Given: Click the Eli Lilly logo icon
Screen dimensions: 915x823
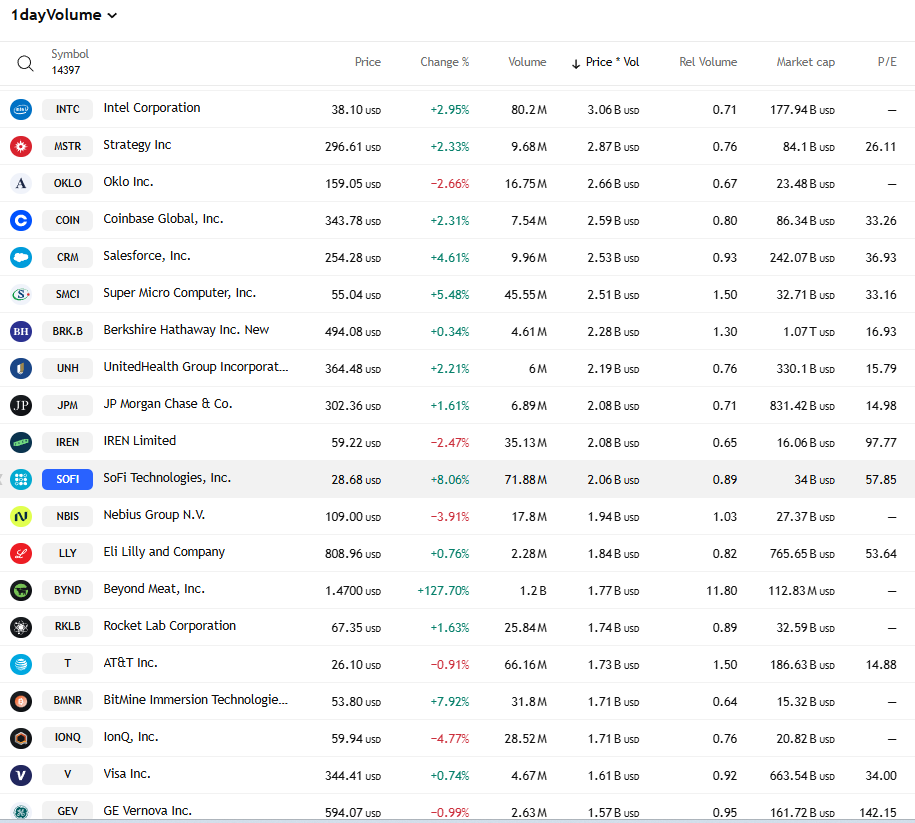Looking at the screenshot, I should [21, 553].
